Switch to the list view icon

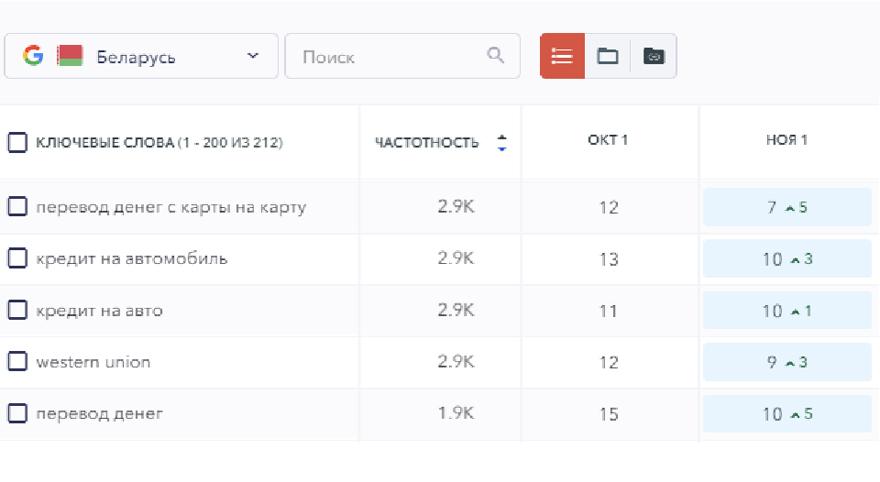pyautogui.click(x=562, y=56)
